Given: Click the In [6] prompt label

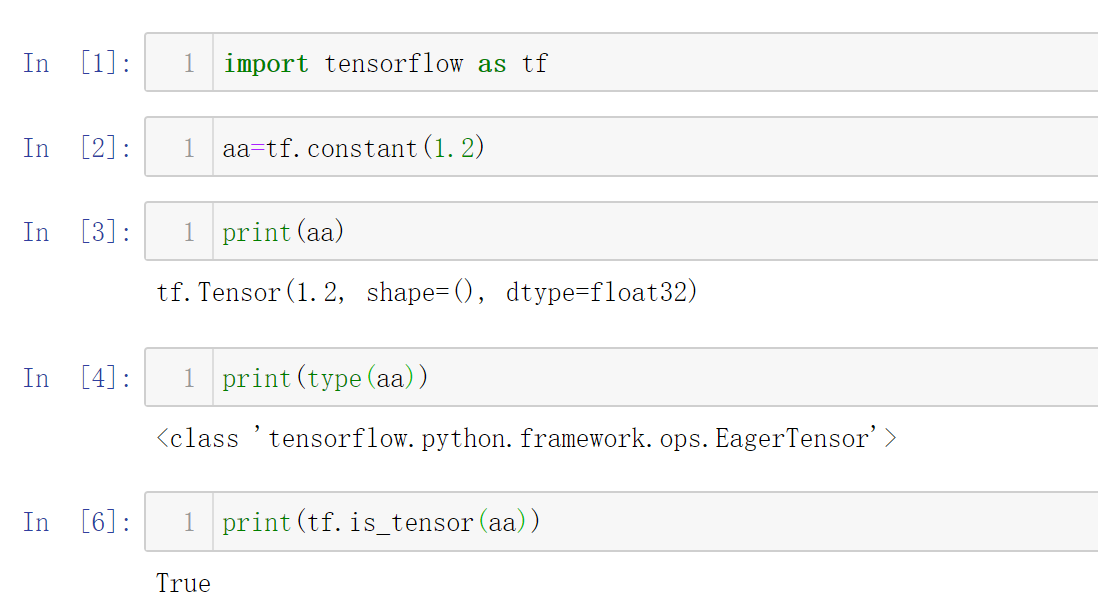Looking at the screenshot, I should pyautogui.click(x=77, y=522).
